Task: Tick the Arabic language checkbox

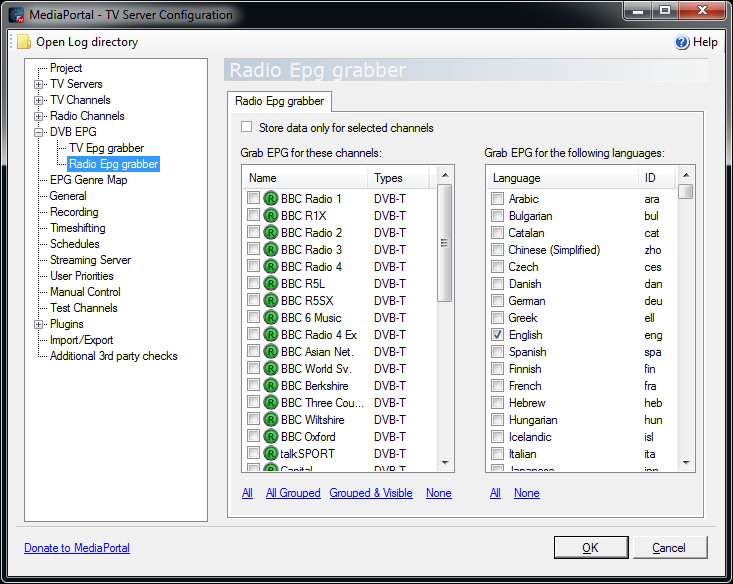Action: [497, 198]
